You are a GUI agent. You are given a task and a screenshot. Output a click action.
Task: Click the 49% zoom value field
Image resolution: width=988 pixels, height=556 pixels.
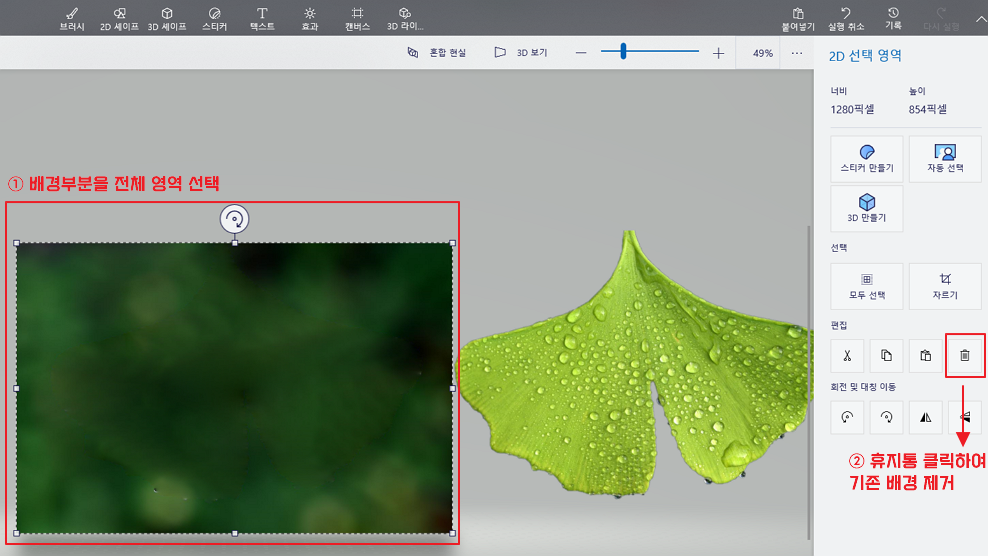[x=762, y=53]
